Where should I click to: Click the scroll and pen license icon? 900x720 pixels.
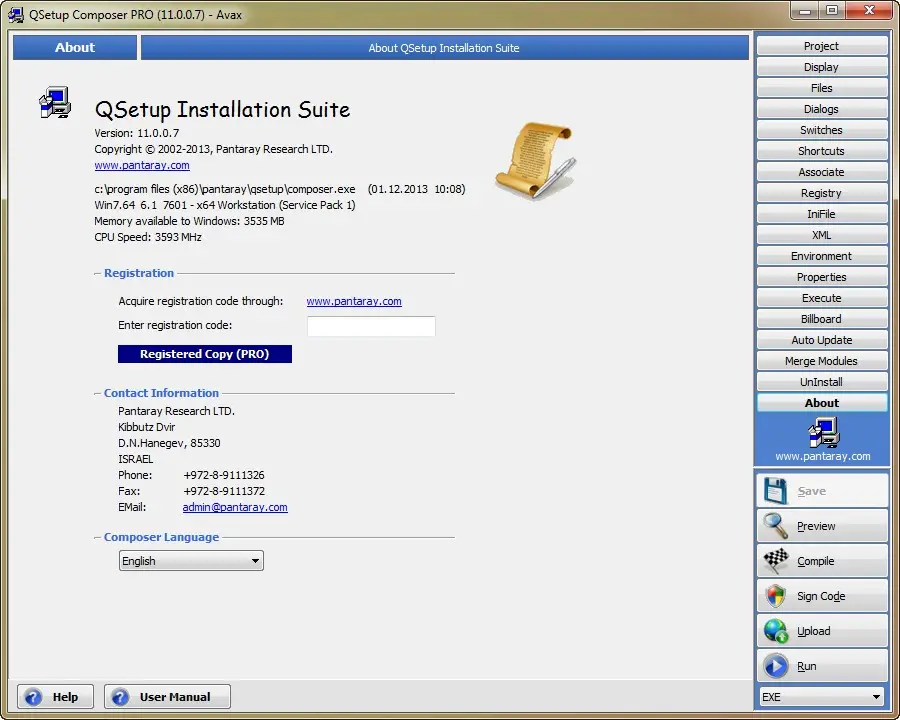536,160
